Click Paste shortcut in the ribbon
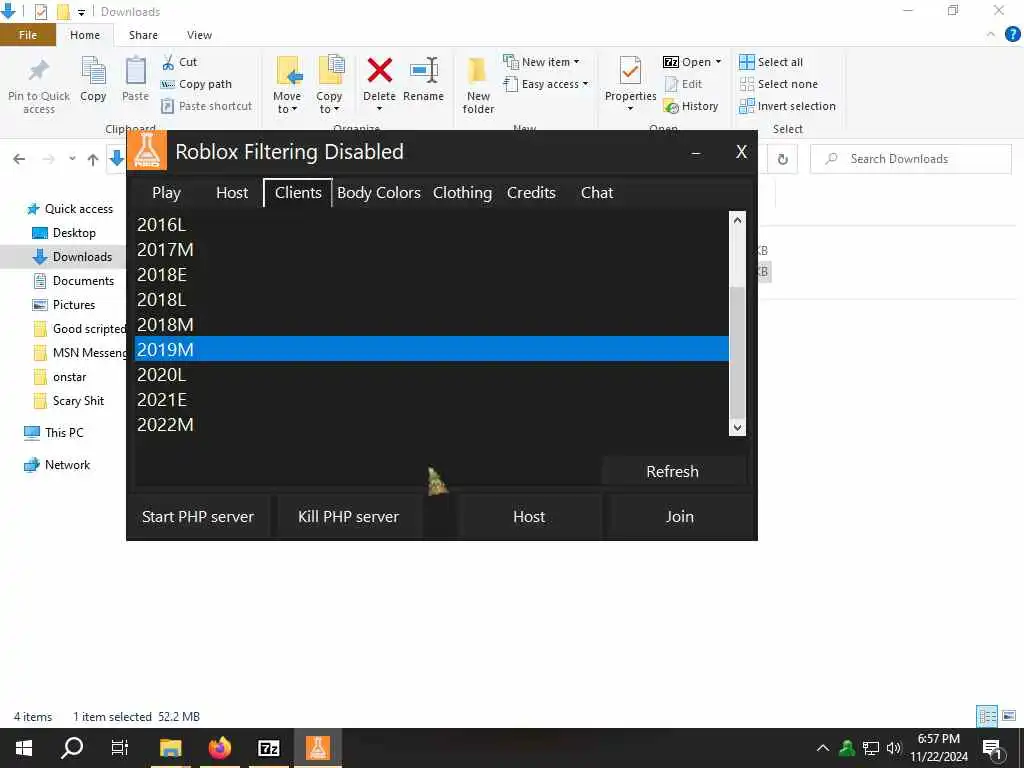 pos(206,106)
